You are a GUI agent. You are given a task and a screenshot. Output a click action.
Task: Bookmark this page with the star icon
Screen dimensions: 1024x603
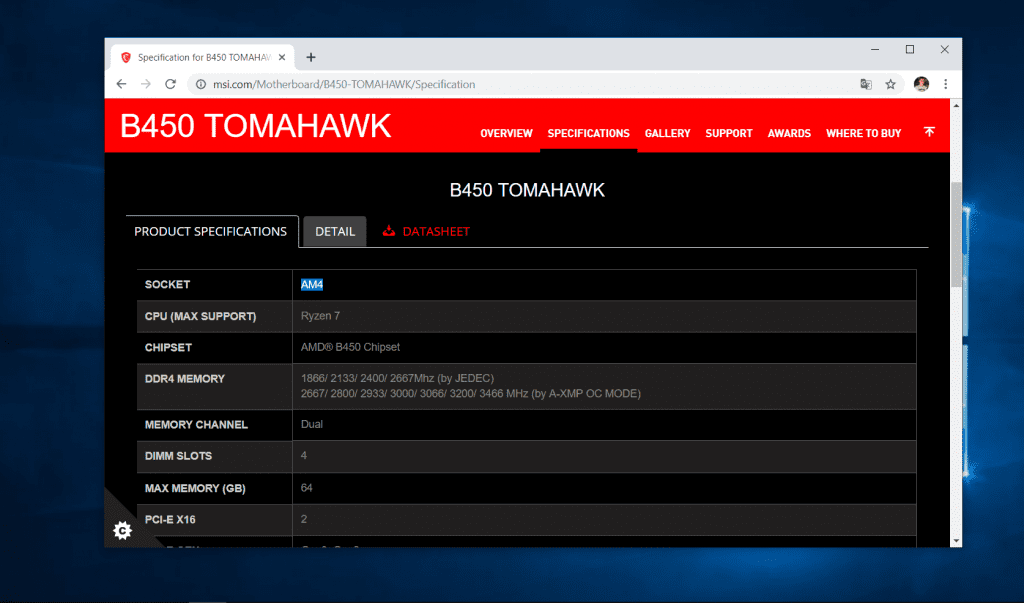click(x=890, y=84)
